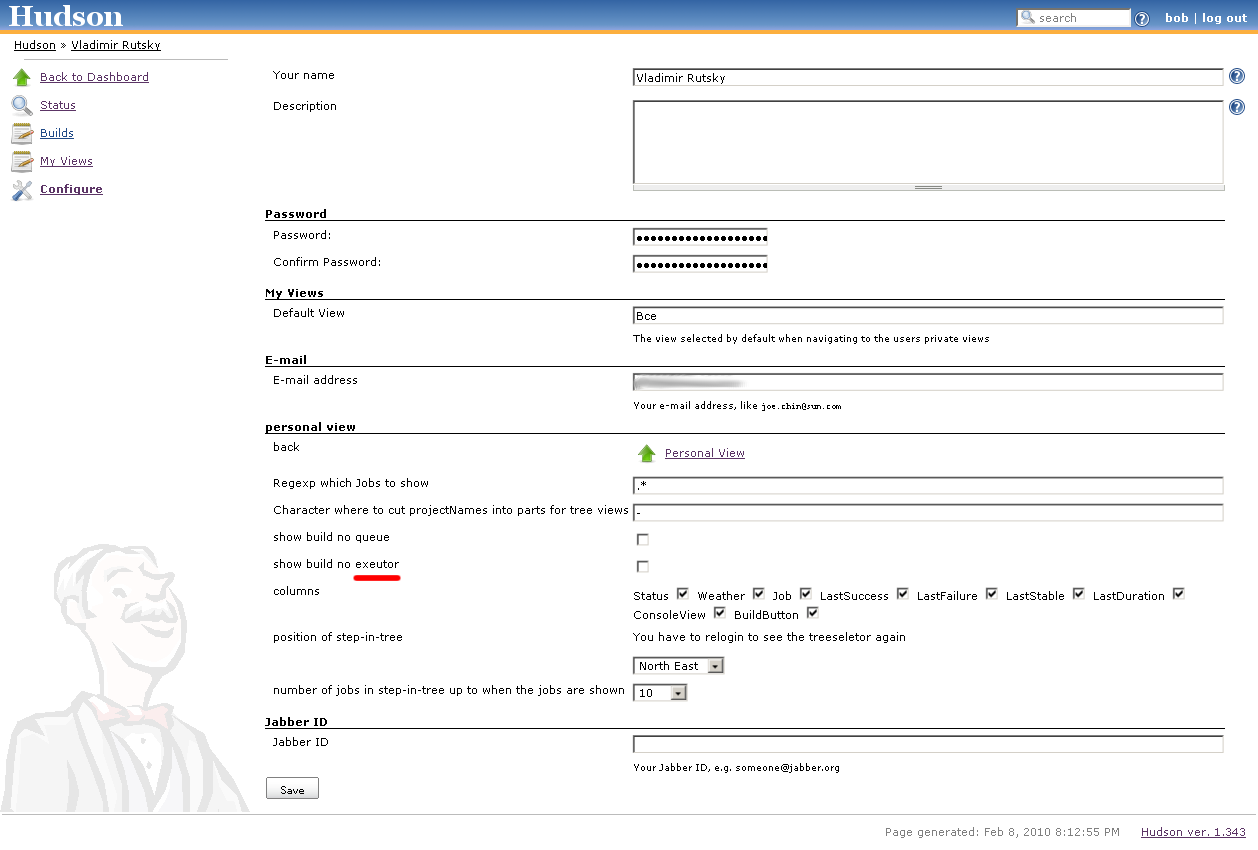Enable the show build no exeutor checkbox

pos(643,567)
